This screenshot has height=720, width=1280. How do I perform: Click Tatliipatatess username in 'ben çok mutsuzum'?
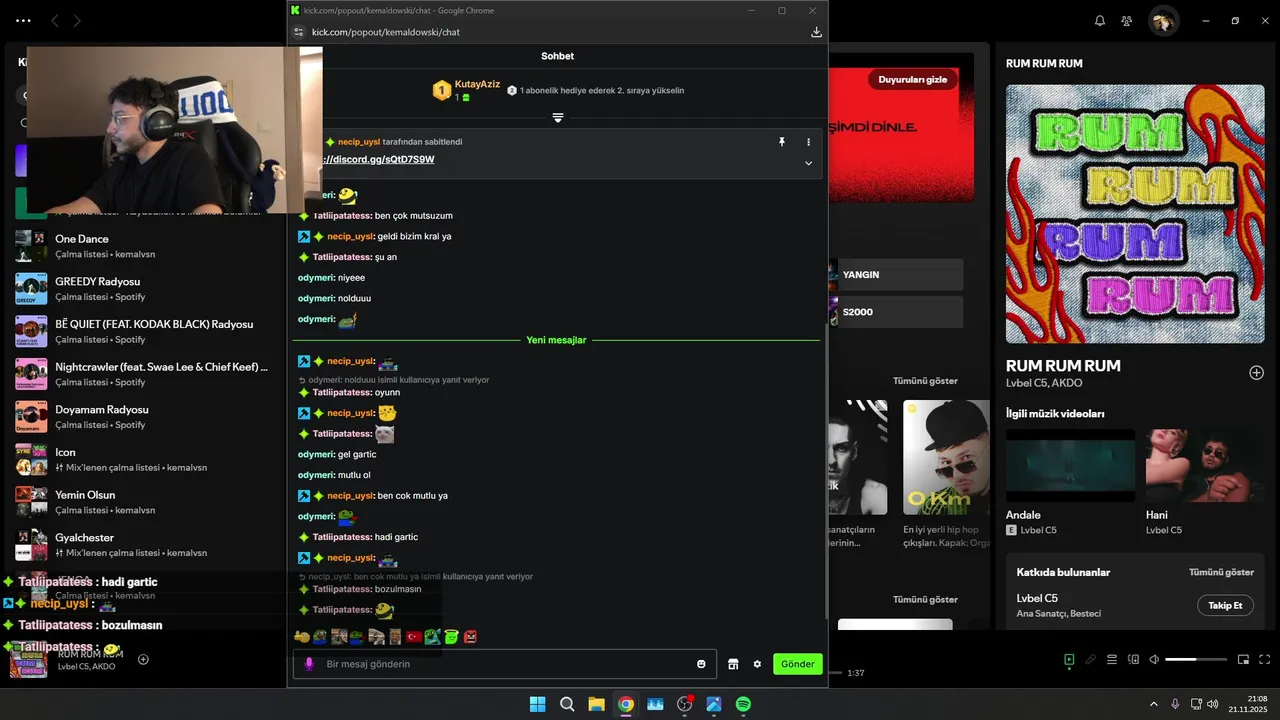342,216
